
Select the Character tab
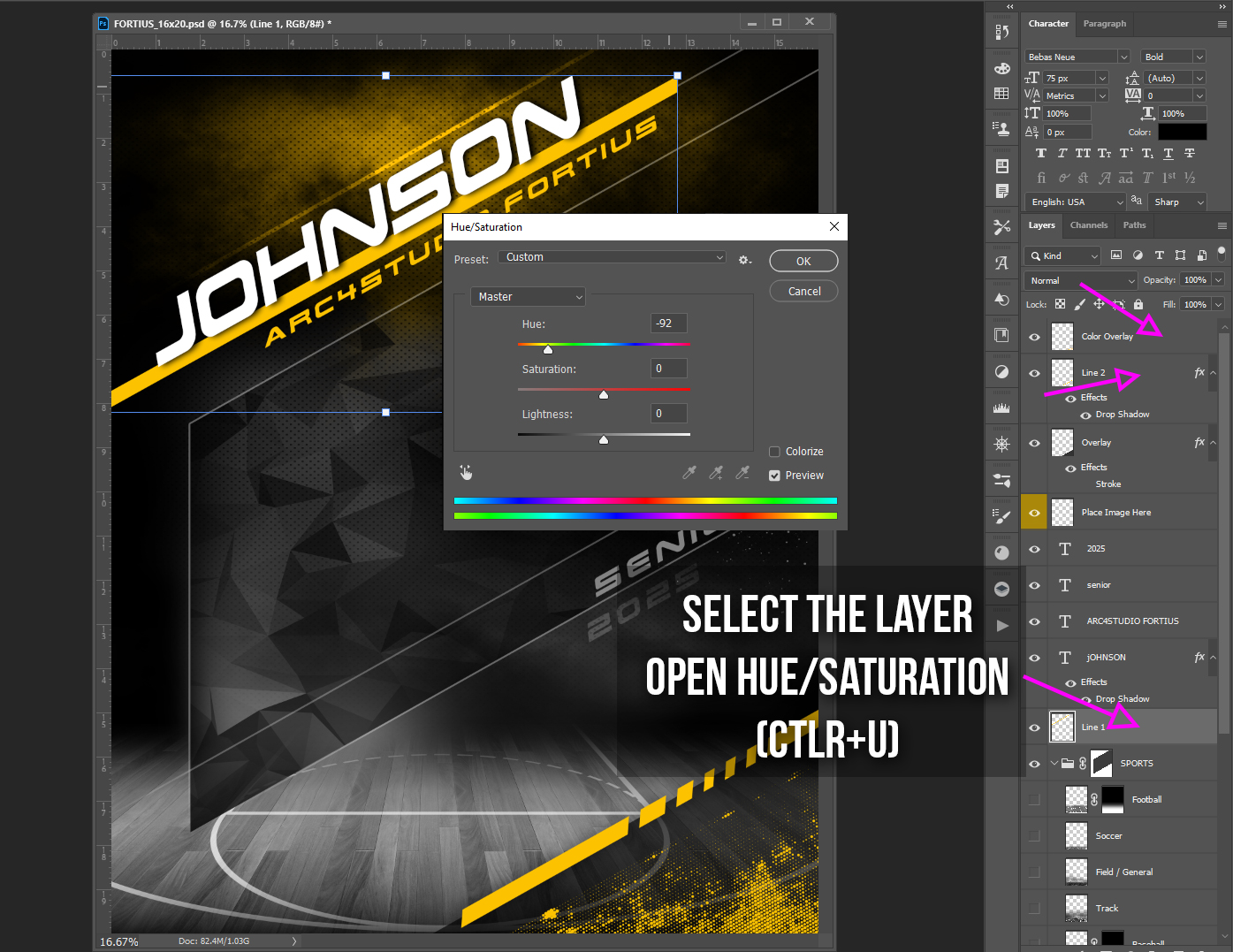[1048, 24]
